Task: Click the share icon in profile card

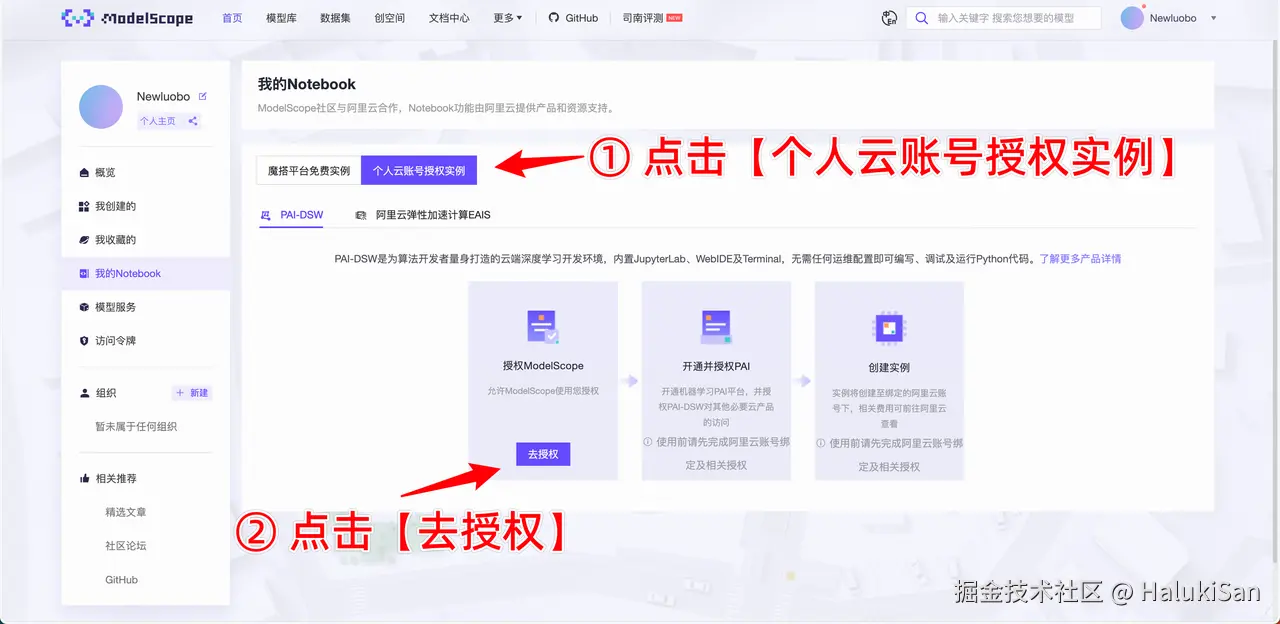Action: coord(193,121)
